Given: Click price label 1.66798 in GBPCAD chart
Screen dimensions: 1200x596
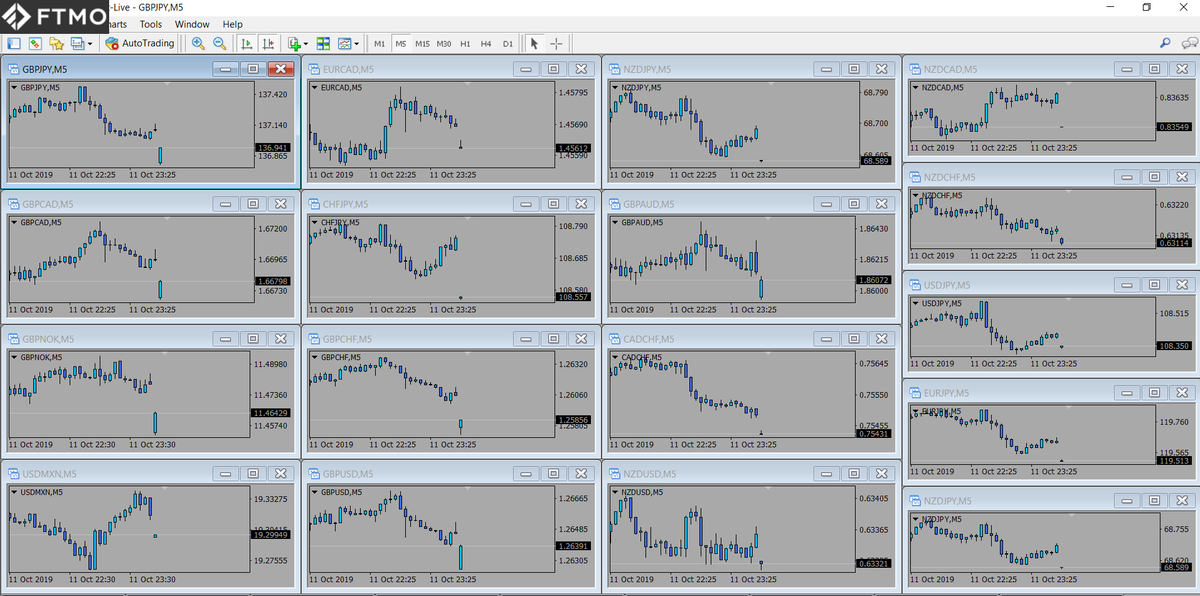Looking at the screenshot, I should pos(272,282).
